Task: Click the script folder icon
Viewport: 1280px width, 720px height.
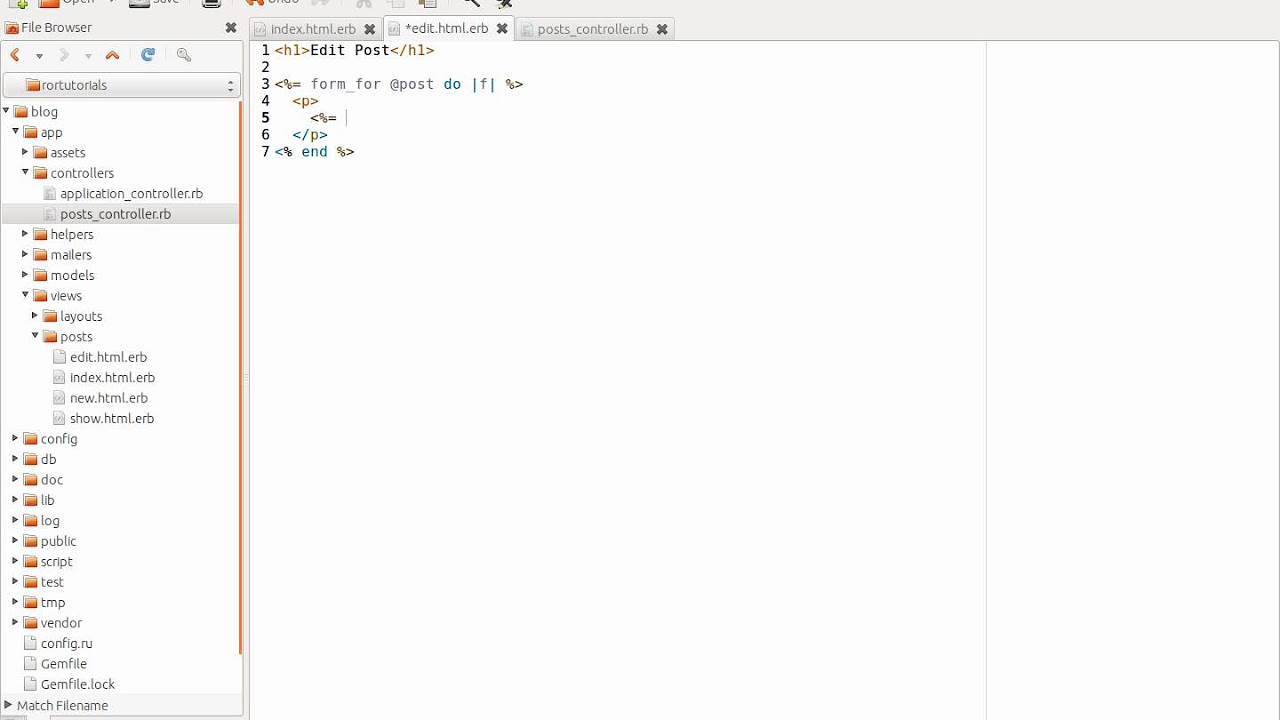Action: pyautogui.click(x=31, y=561)
